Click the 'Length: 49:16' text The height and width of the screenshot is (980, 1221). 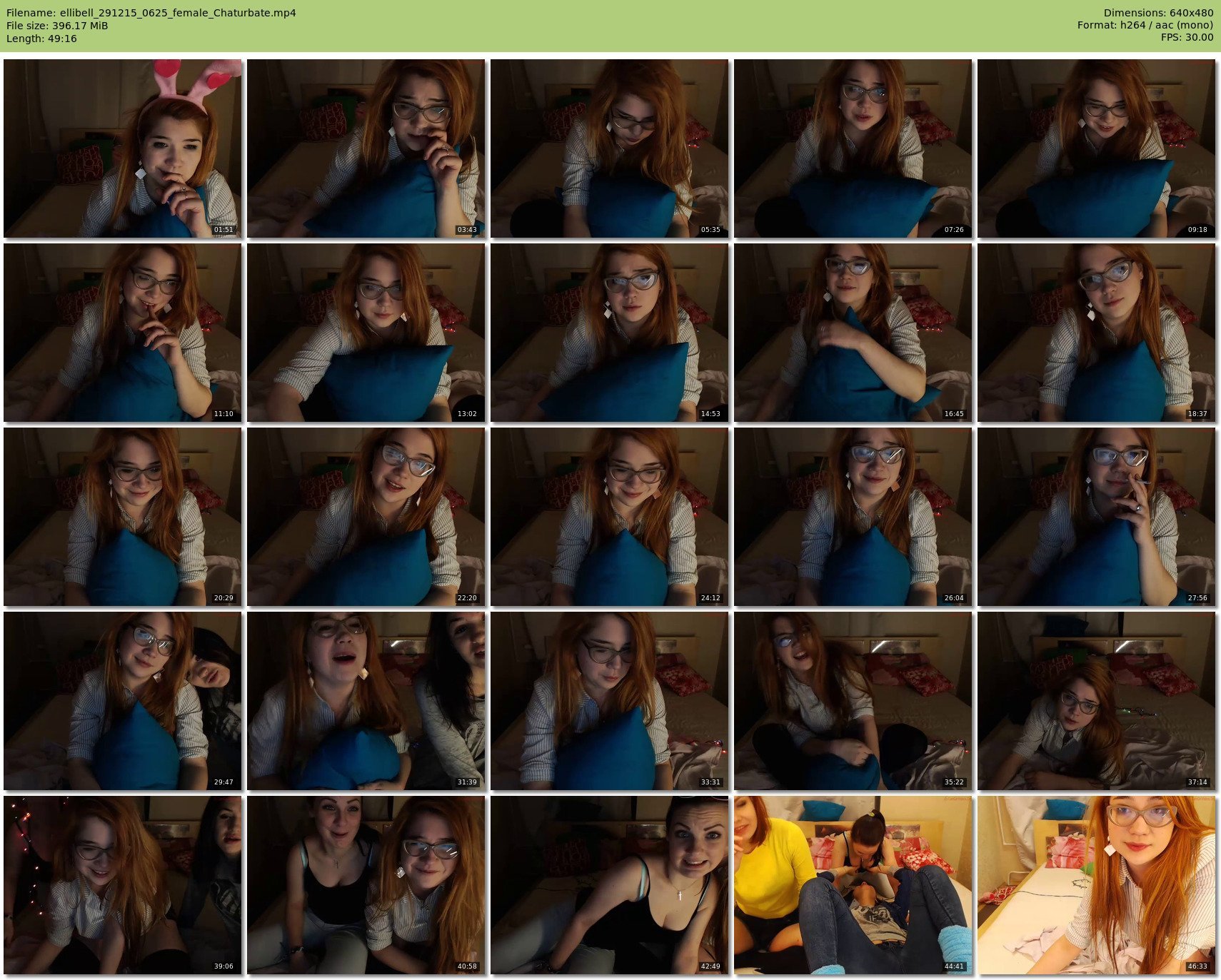[x=41, y=39]
